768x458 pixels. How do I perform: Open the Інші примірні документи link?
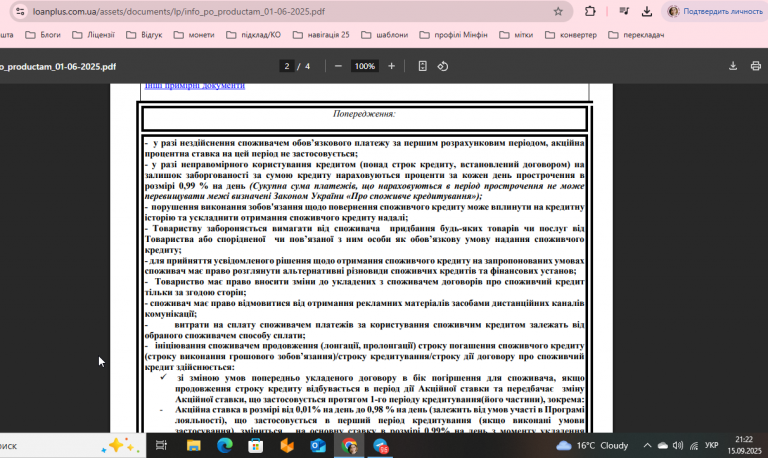(x=194, y=86)
